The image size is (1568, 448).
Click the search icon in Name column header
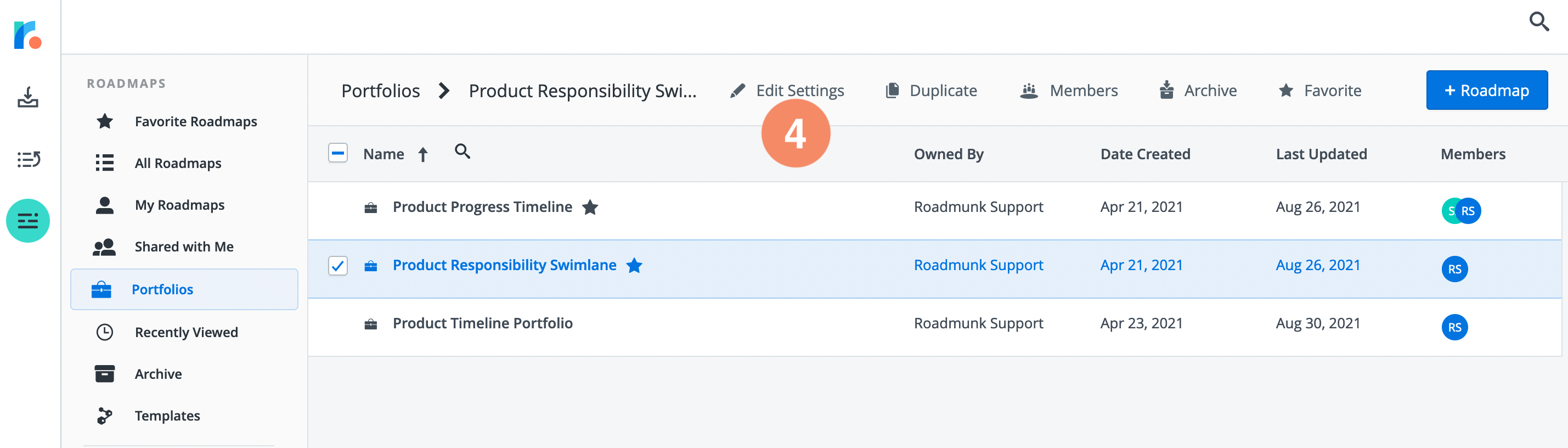(x=462, y=151)
